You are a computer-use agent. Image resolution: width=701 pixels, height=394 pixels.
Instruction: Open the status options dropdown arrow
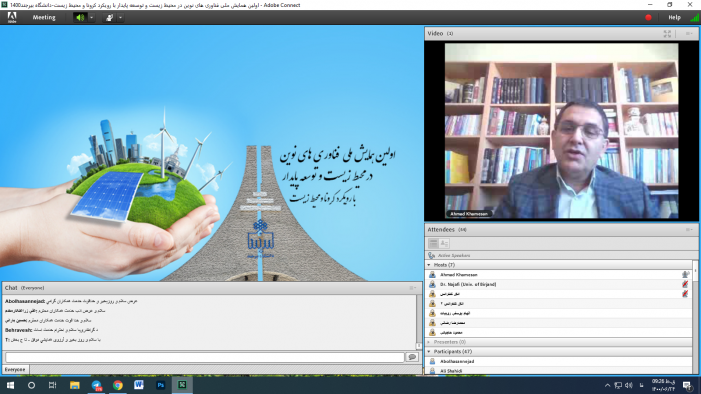(121, 17)
